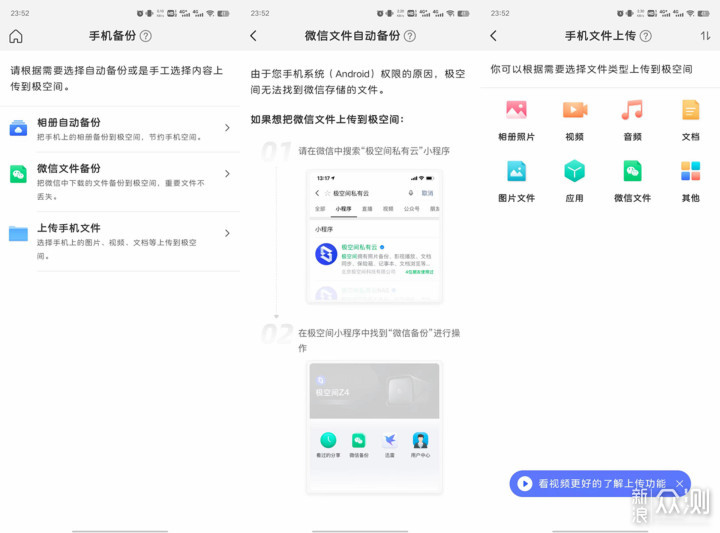Open the 看视频更好的了解上传功能 banner text
Viewport: 720px width, 533px height.
coord(602,483)
